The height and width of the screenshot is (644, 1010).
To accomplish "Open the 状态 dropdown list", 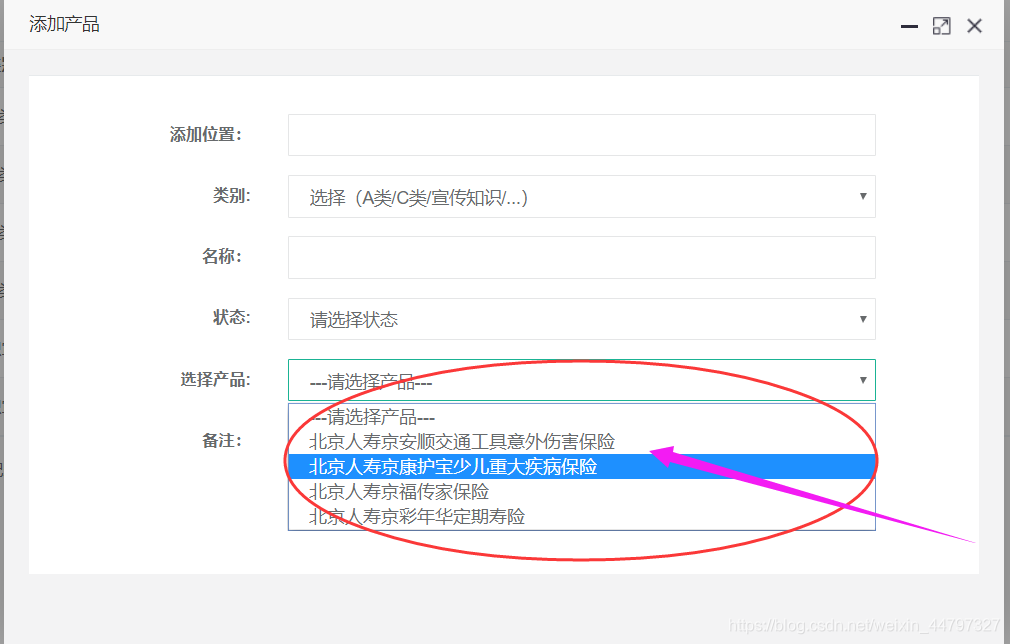I will 582,319.
